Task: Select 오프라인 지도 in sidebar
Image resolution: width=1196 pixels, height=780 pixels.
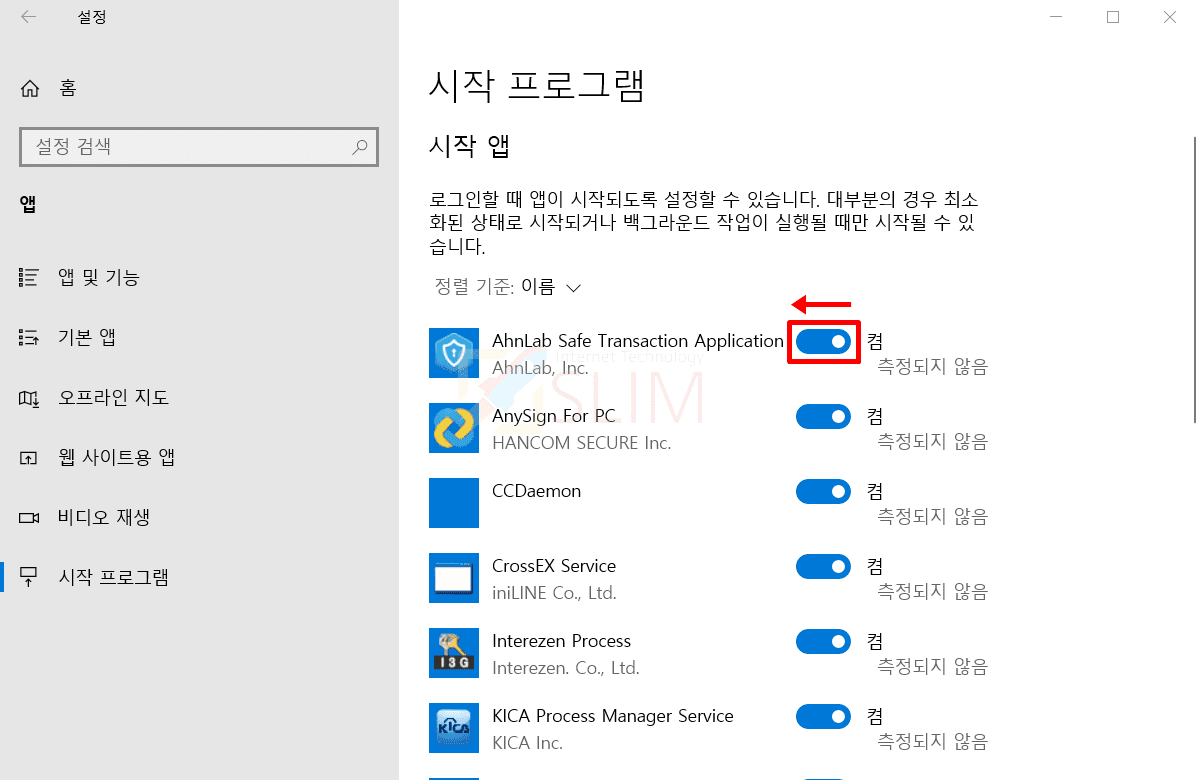Action: [x=114, y=397]
